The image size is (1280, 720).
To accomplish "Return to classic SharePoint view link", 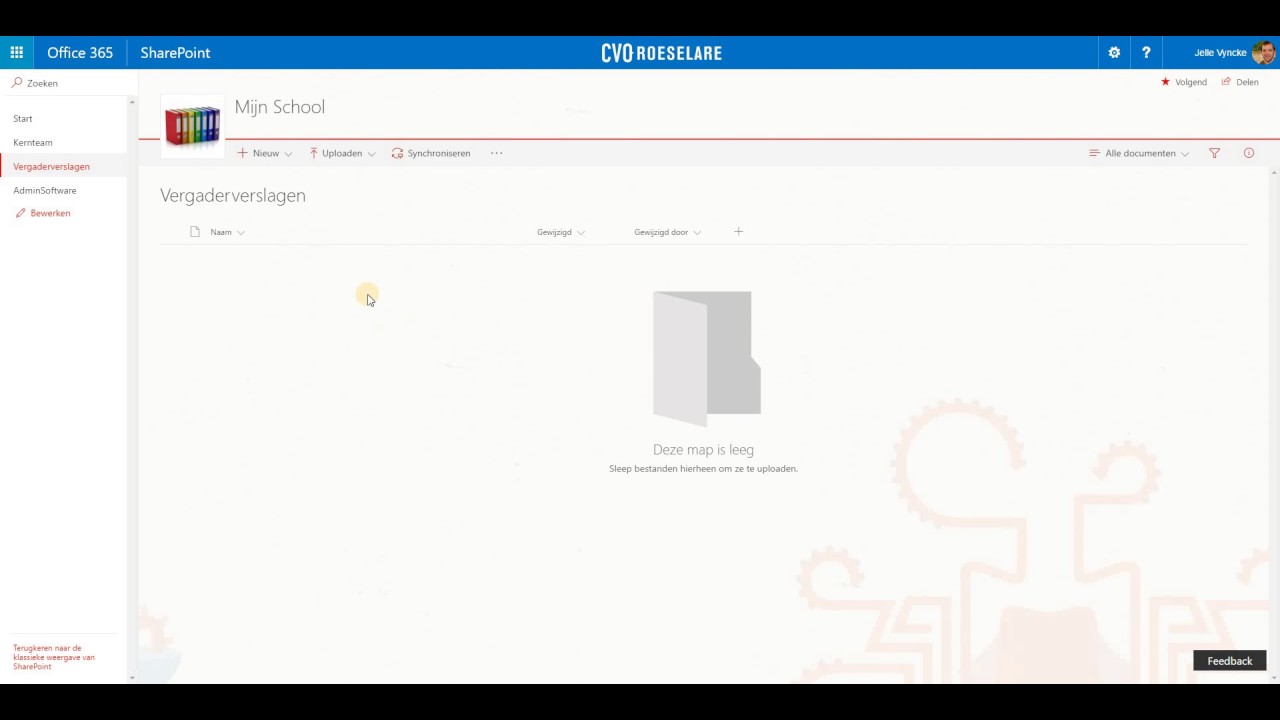I will pos(54,657).
